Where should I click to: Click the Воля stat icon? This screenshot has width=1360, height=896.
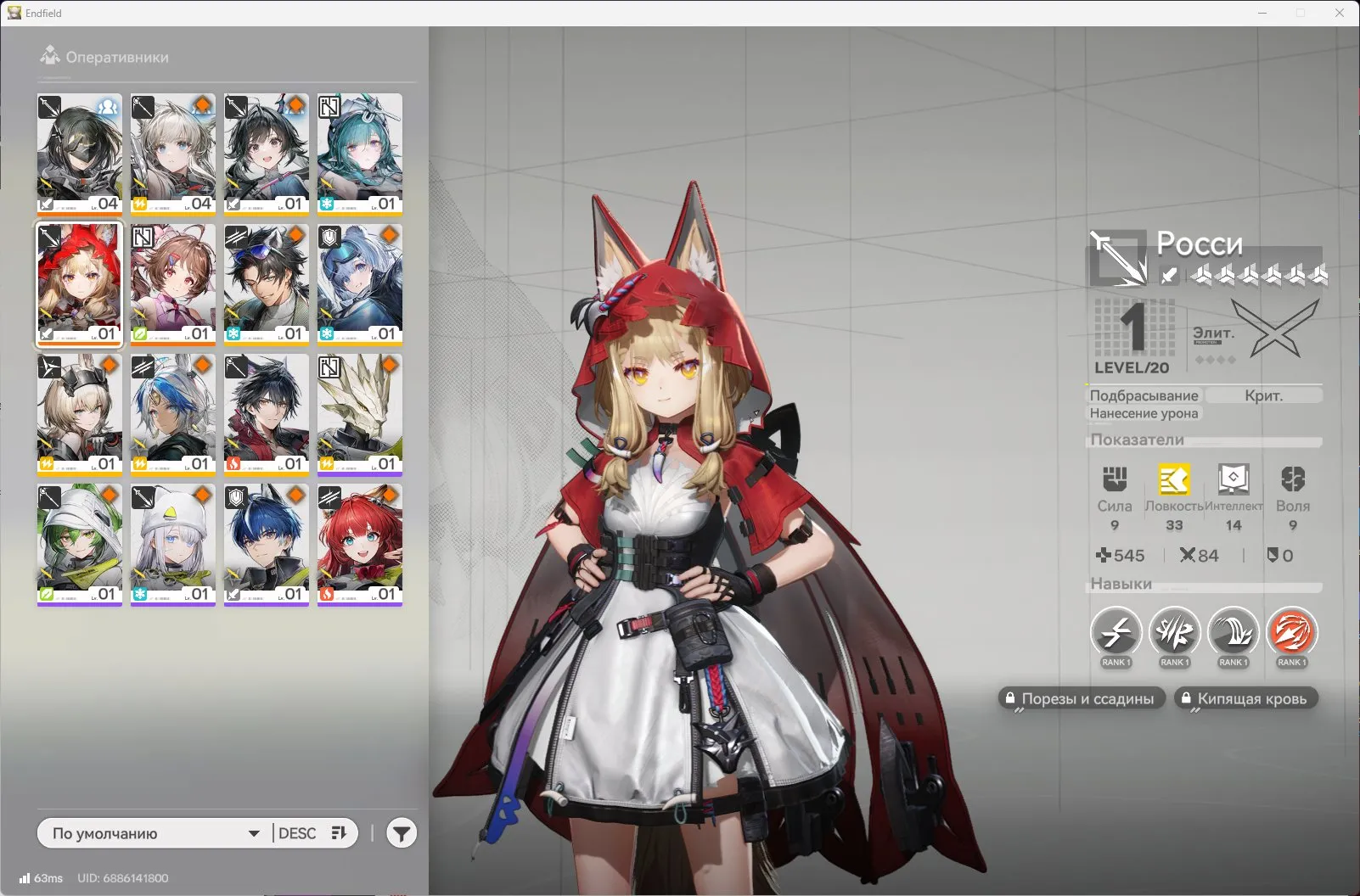click(x=1293, y=479)
